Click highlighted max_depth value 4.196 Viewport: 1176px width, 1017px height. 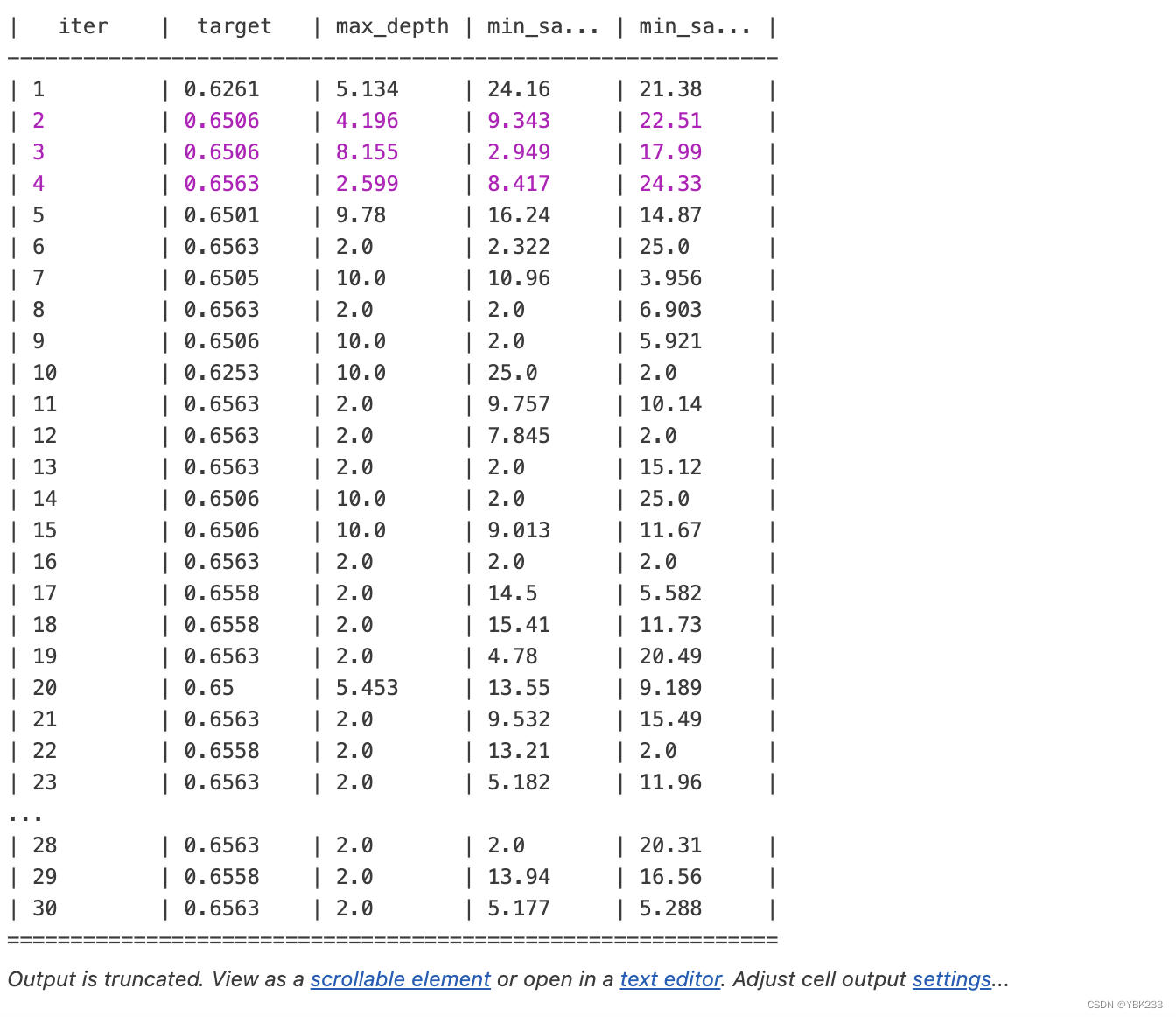[367, 121]
